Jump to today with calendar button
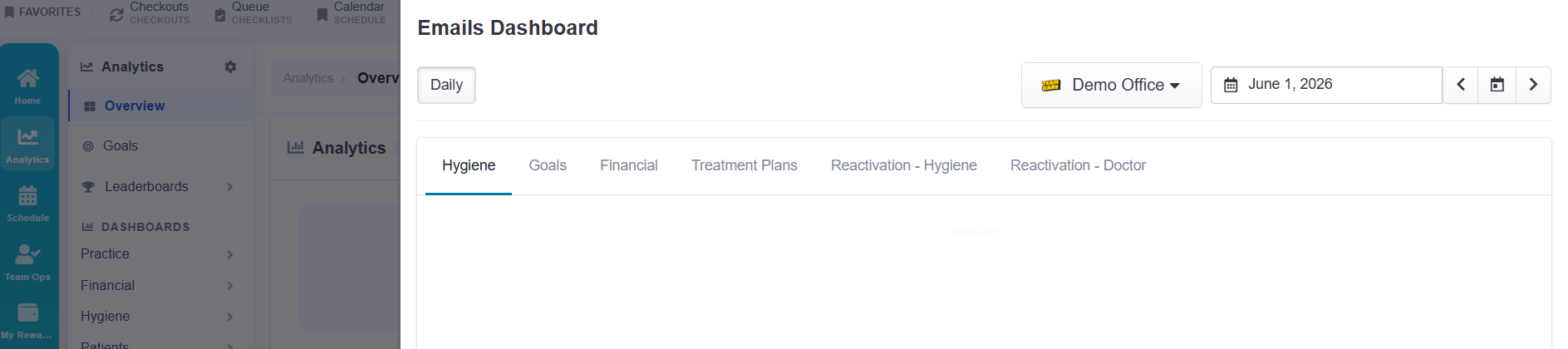This screenshot has height=349, width=1568. pyautogui.click(x=1497, y=85)
